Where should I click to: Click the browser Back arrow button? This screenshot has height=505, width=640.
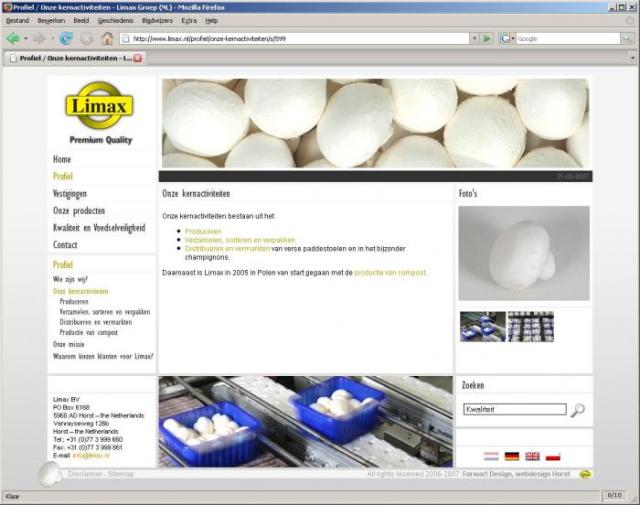[13, 38]
